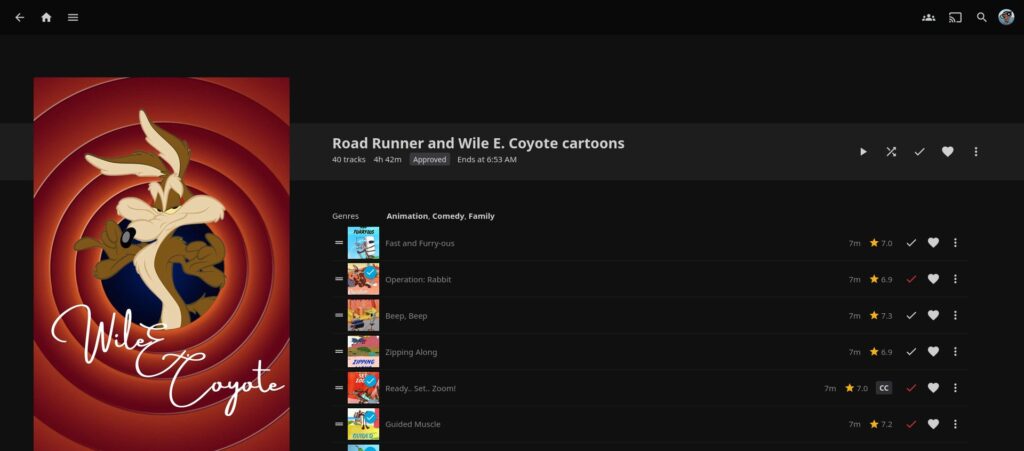Open the Animation genre link
Screen dimensions: 1024x451
[x=407, y=216]
